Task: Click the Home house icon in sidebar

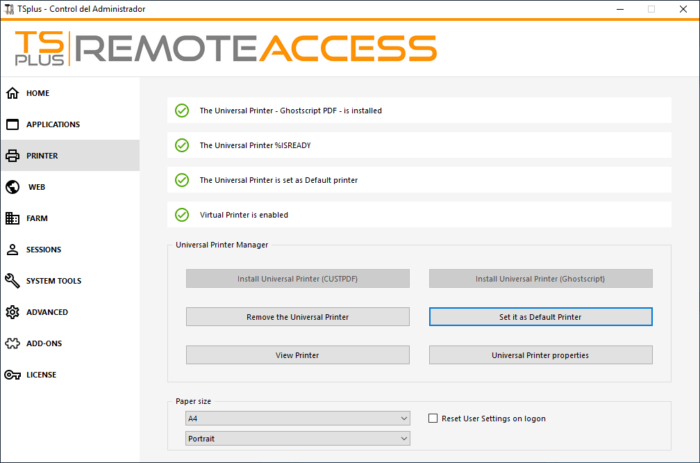Action: point(12,93)
